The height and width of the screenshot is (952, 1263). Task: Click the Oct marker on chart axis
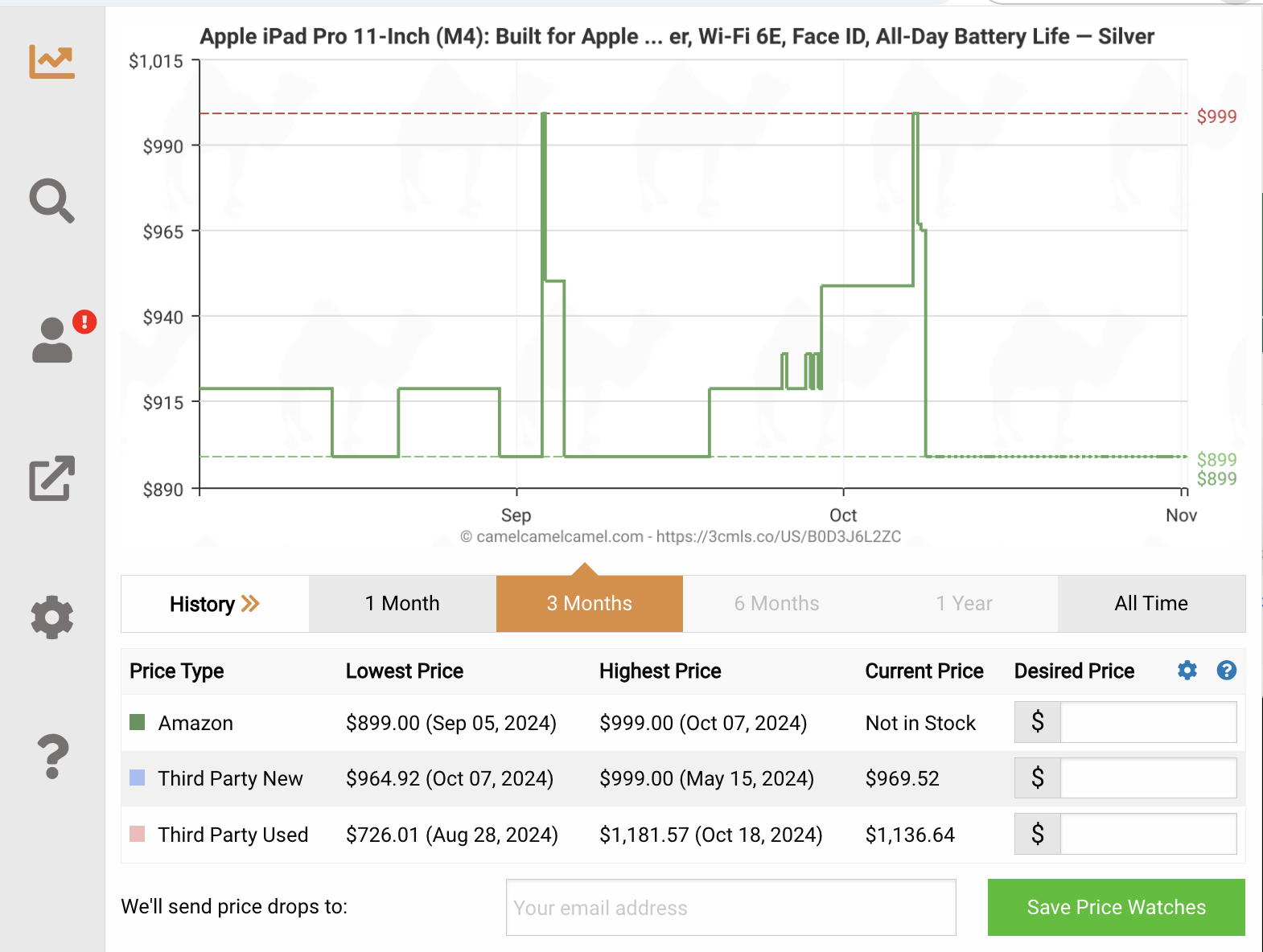click(x=843, y=515)
